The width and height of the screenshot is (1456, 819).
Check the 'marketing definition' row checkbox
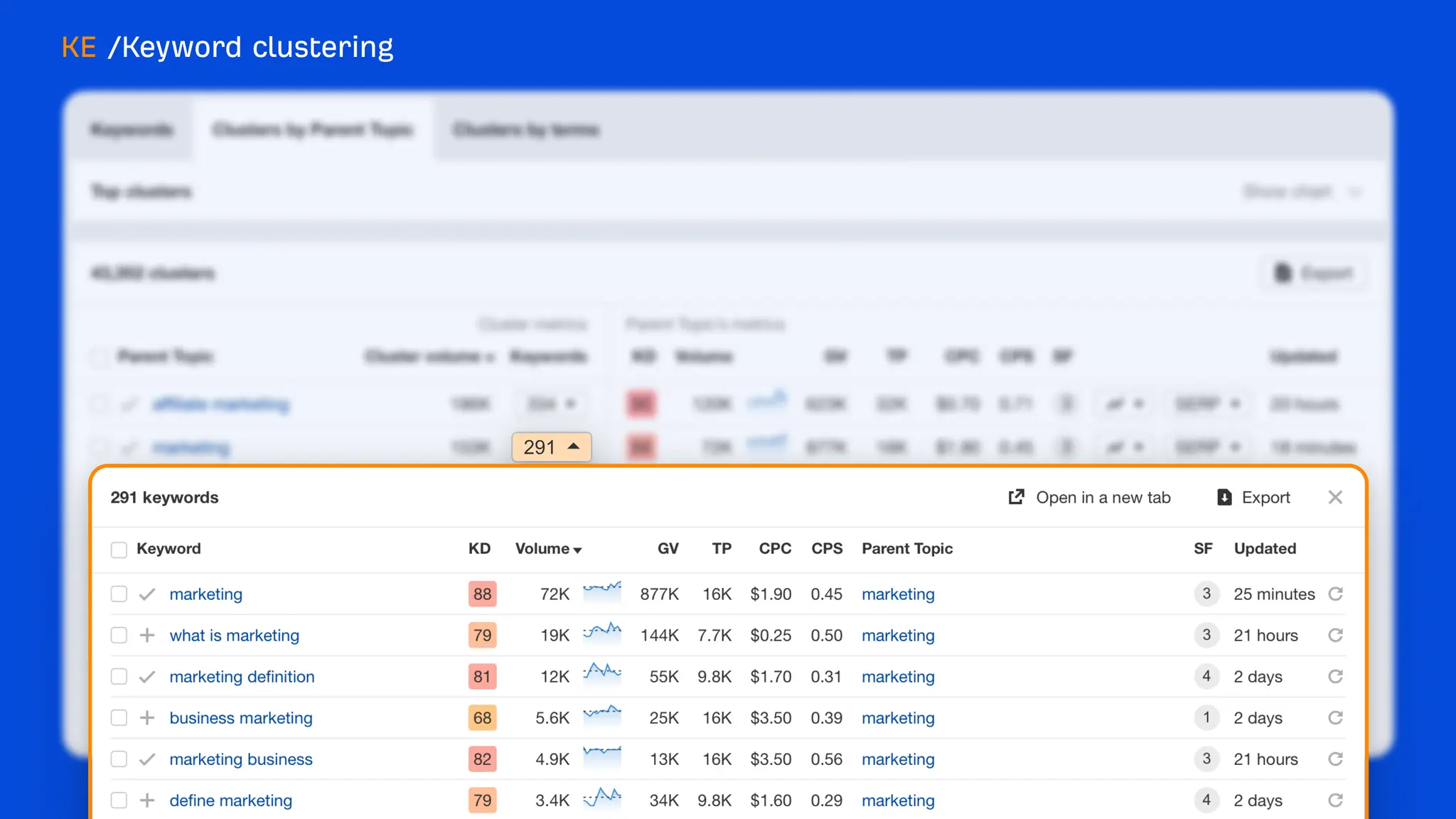pyautogui.click(x=119, y=677)
